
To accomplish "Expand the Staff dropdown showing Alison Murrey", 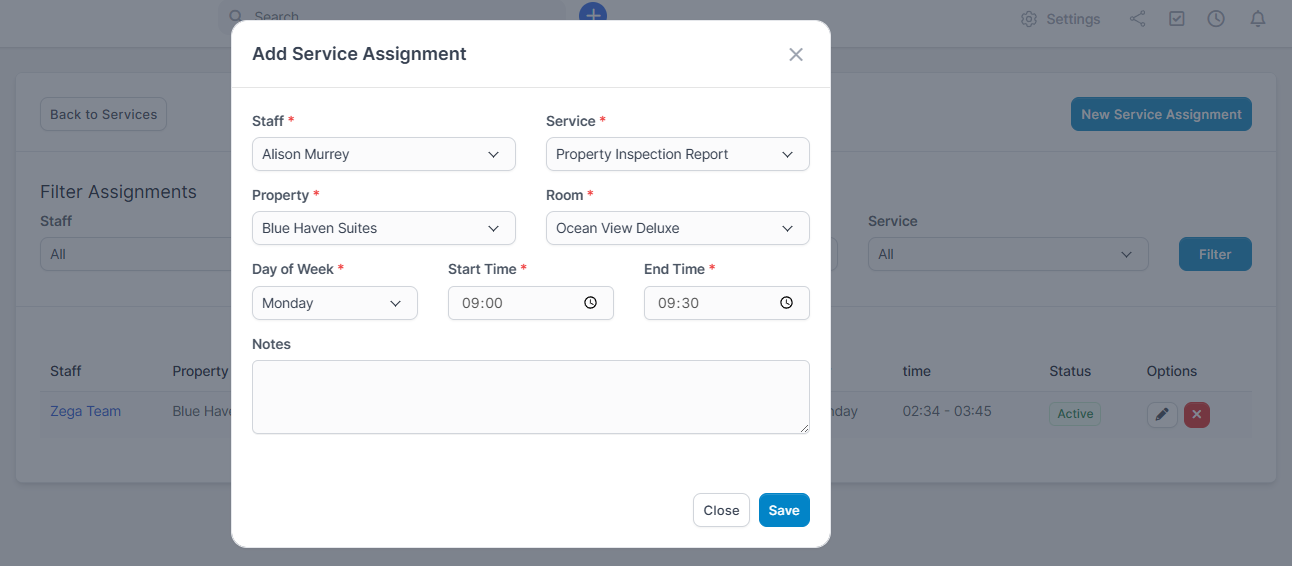I will pos(383,155).
